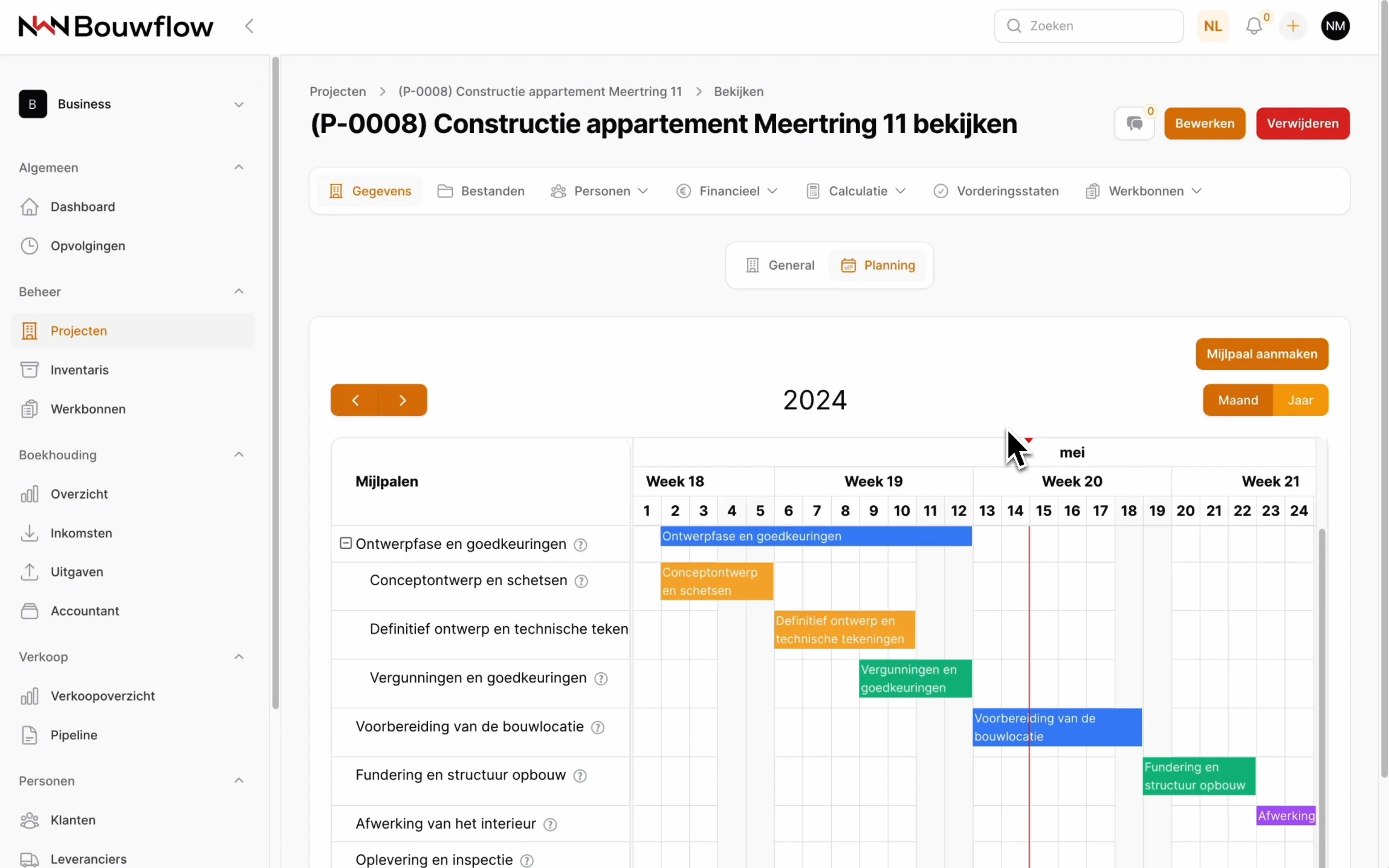Collapse the Algemeen sidebar section
Screen dimensions: 1389x868
click(239, 167)
